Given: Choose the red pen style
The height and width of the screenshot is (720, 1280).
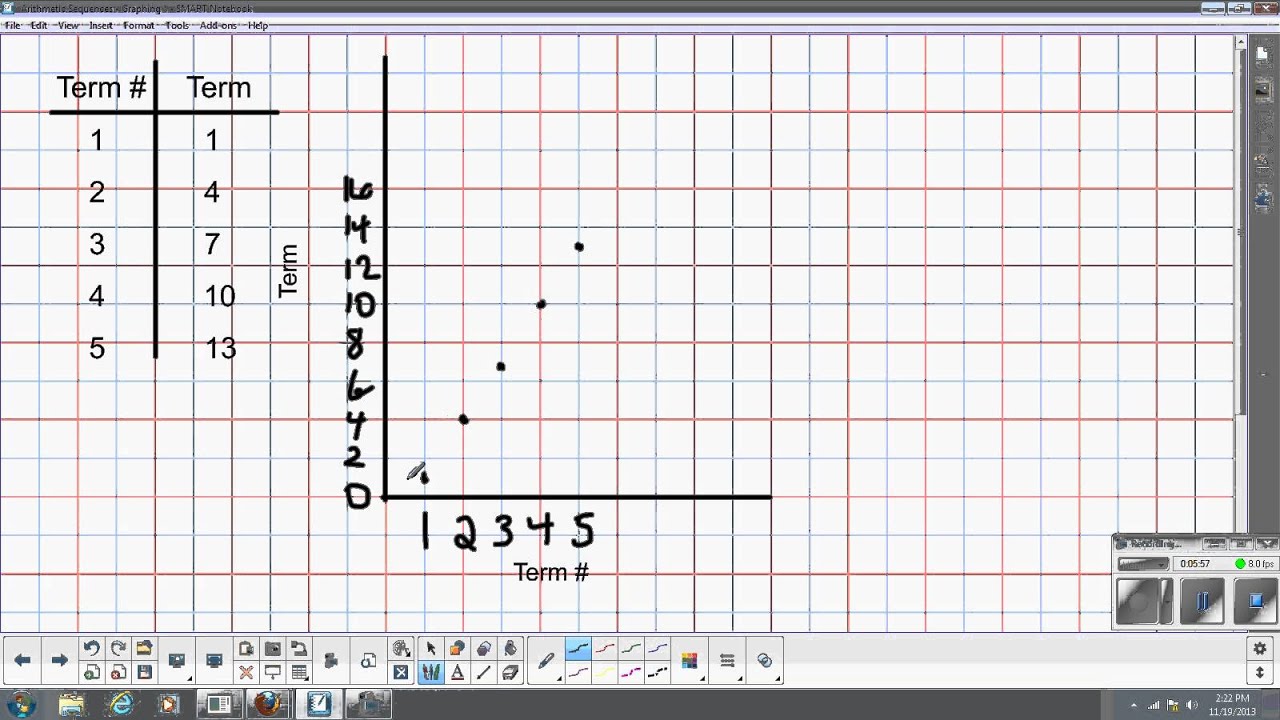Looking at the screenshot, I should coord(605,648).
